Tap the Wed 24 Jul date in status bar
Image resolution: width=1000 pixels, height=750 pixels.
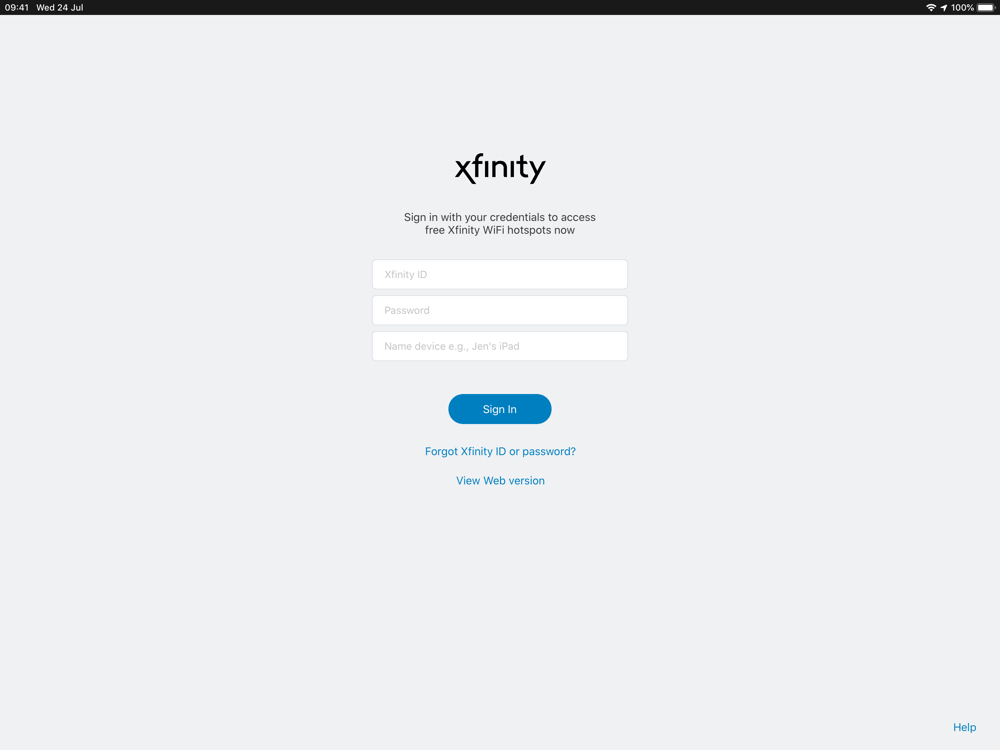coord(60,8)
